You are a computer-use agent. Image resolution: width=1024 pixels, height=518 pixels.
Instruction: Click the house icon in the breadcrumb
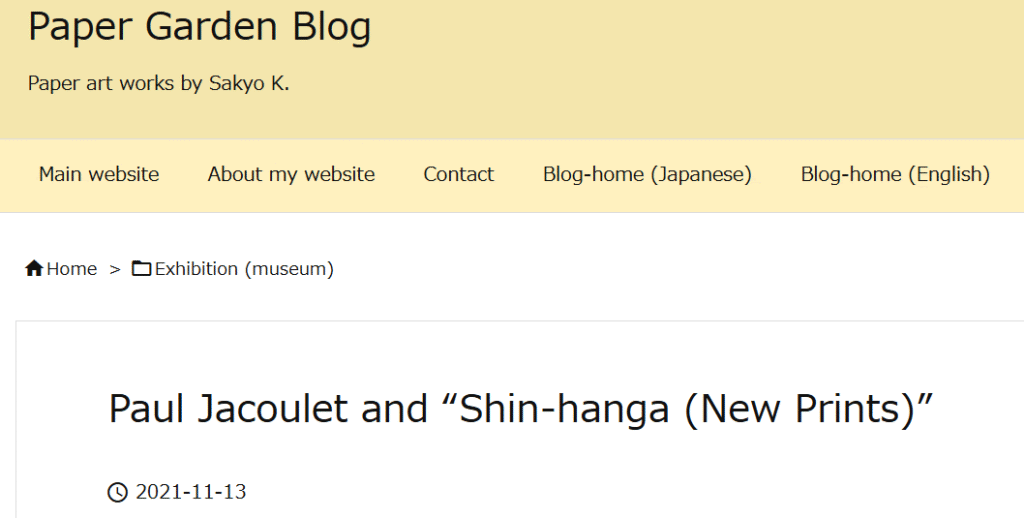click(34, 268)
